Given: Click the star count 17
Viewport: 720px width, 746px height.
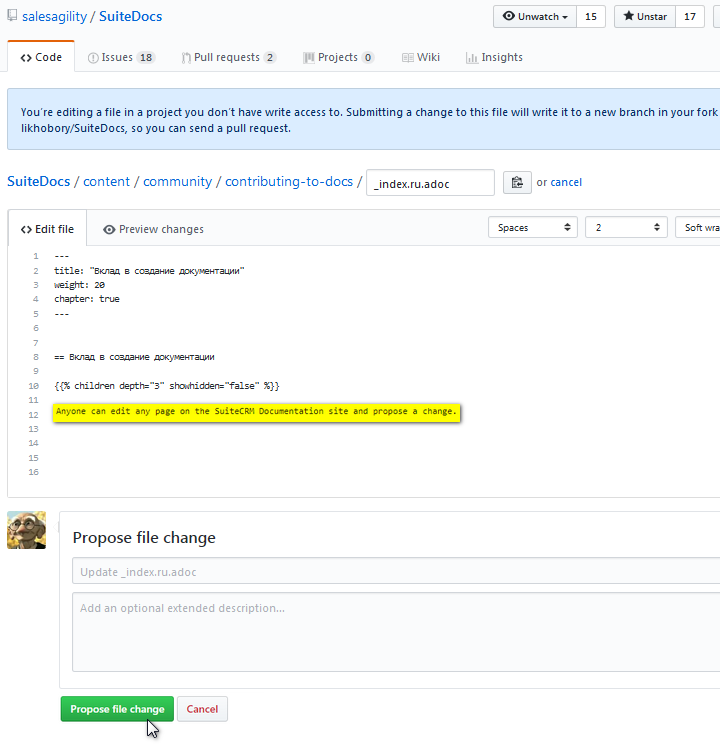Looking at the screenshot, I should [x=690, y=17].
